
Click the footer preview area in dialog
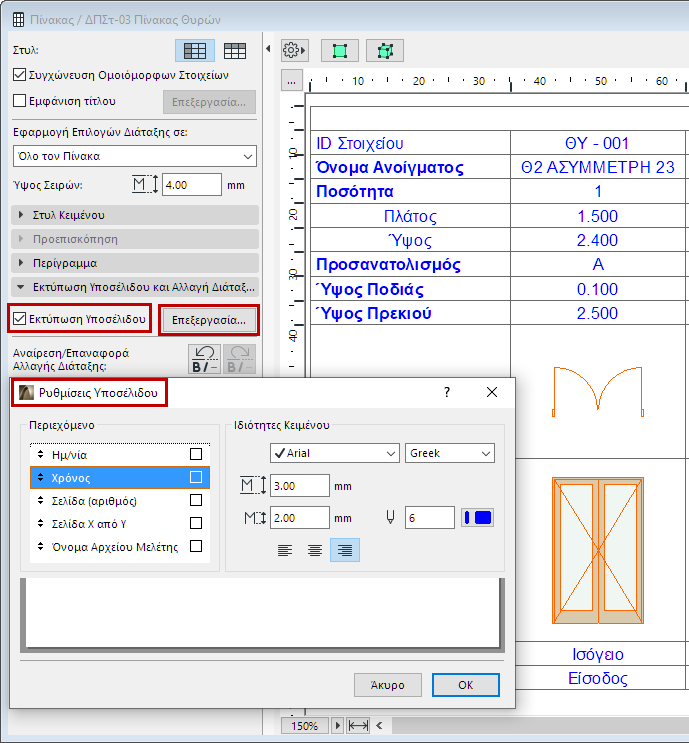pos(262,613)
